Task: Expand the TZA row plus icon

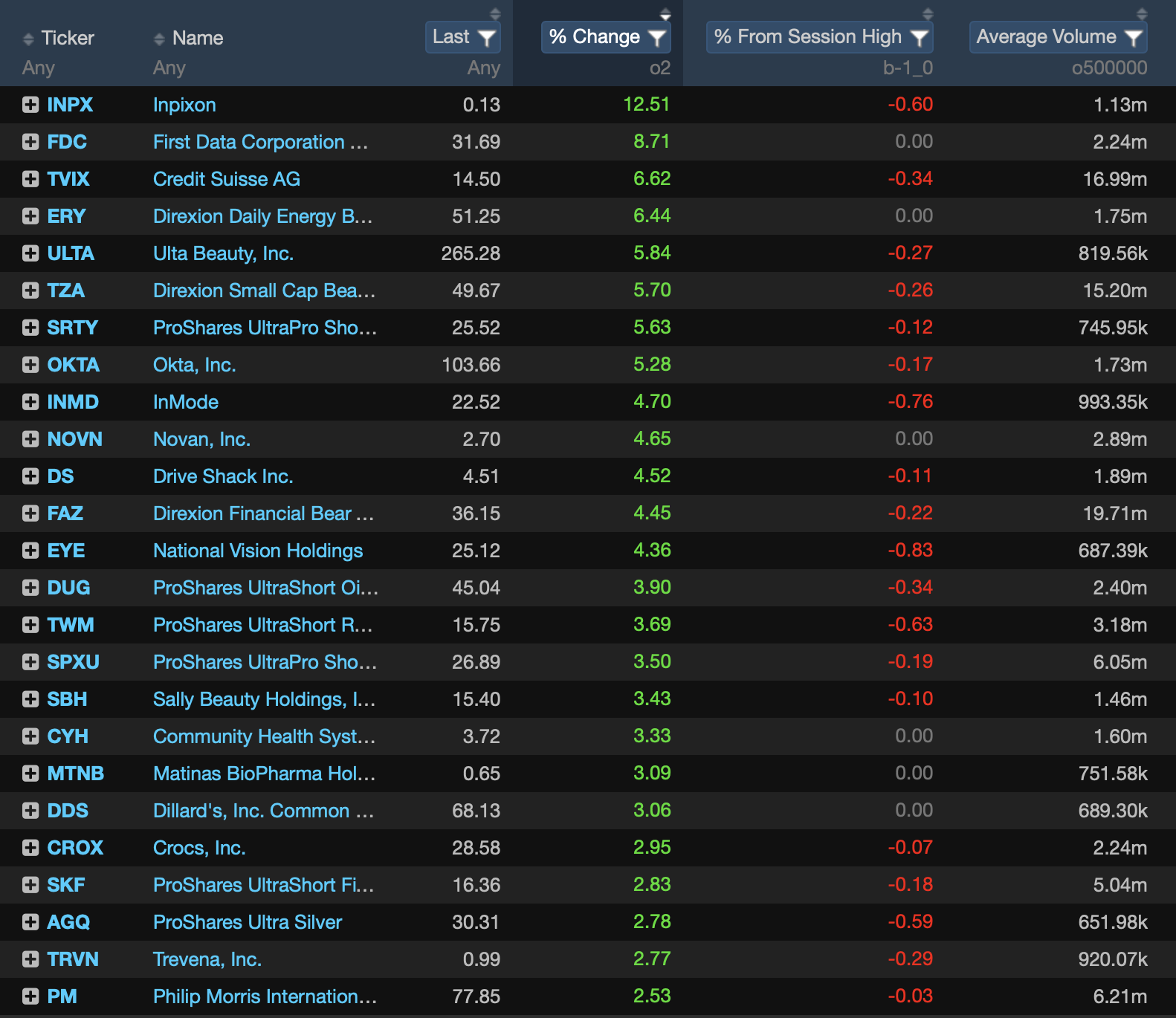Action: point(30,291)
